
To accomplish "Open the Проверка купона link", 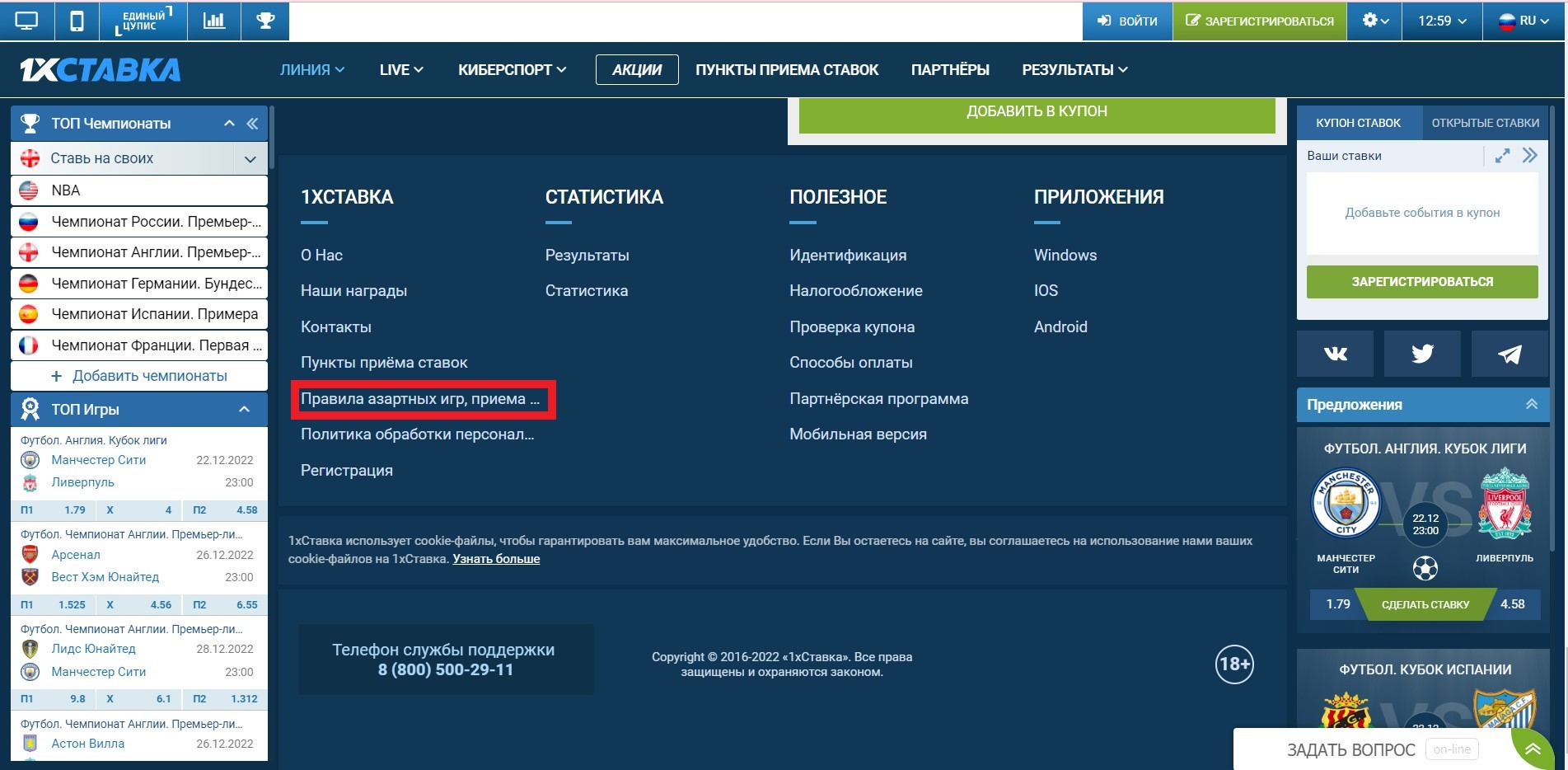I will point(852,327).
